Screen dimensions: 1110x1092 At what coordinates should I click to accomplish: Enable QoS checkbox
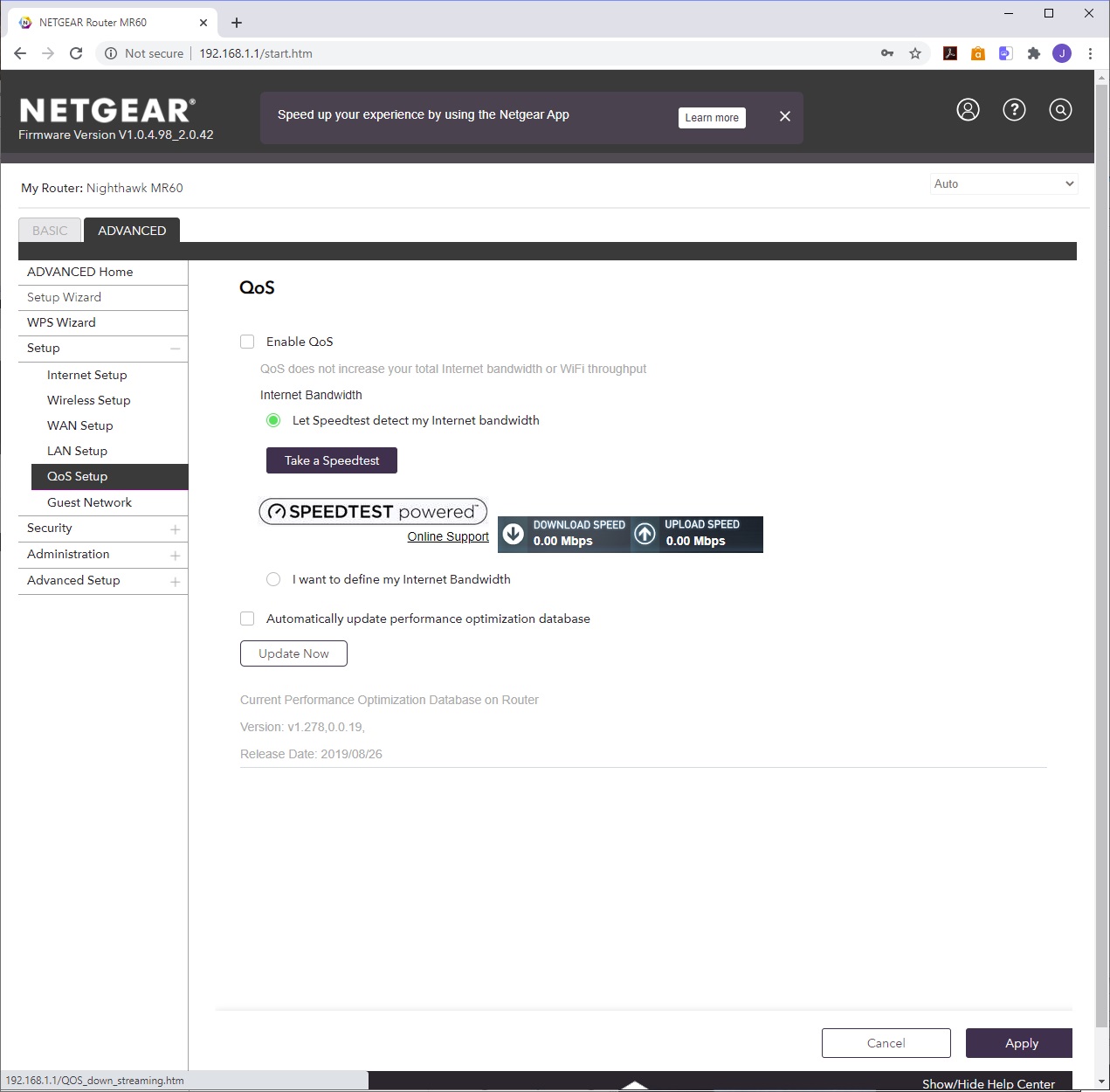pyautogui.click(x=247, y=342)
